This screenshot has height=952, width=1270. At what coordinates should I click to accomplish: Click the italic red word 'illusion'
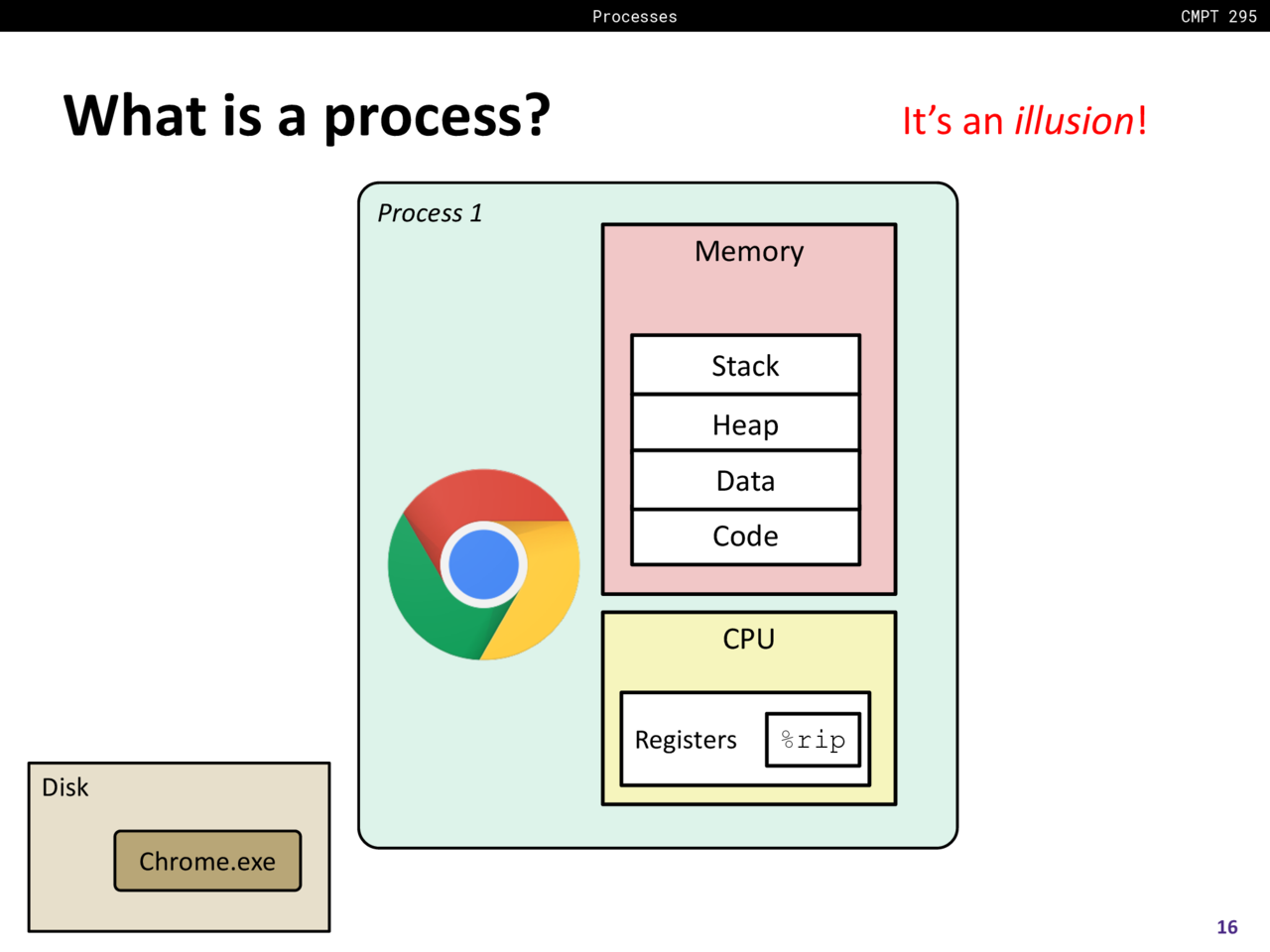(x=1074, y=121)
